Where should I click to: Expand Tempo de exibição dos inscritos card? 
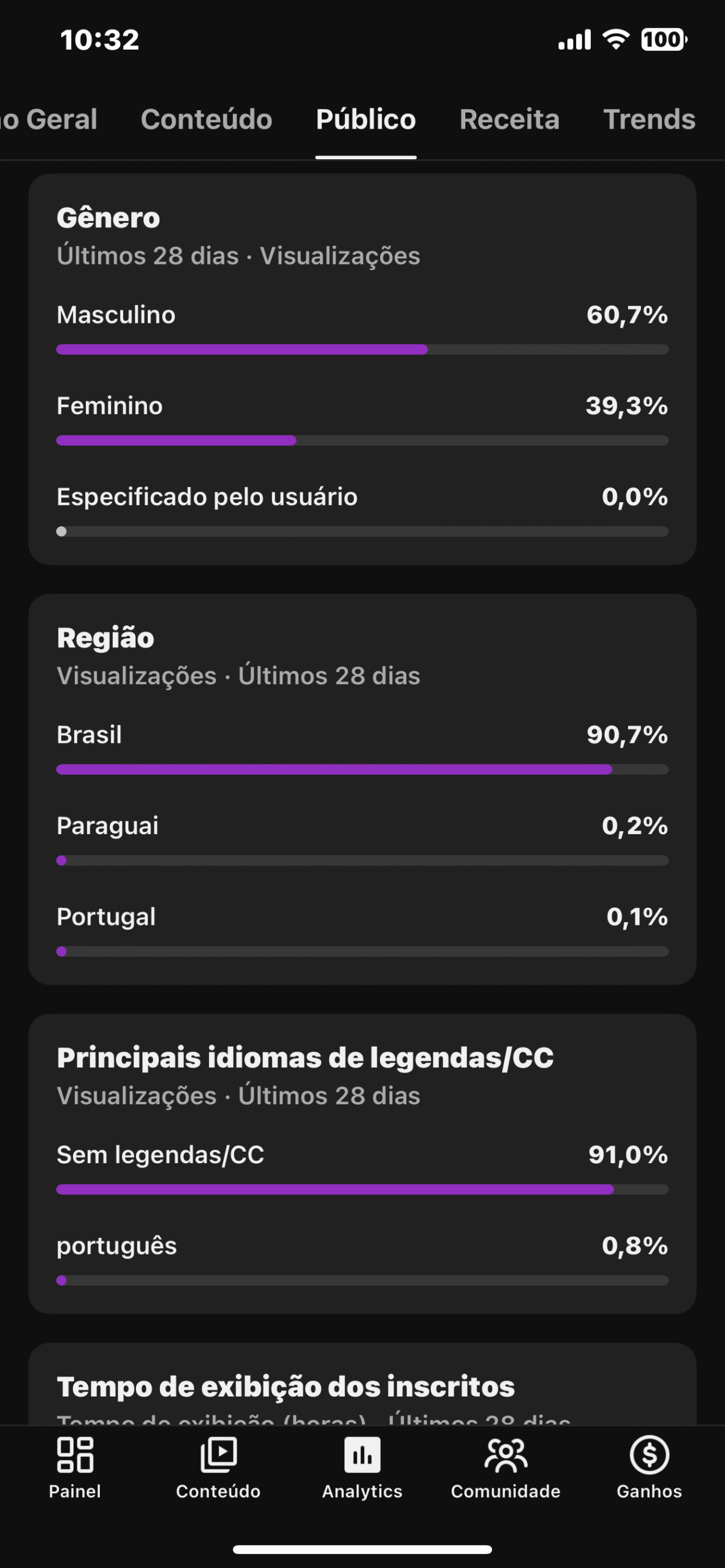[x=286, y=1387]
